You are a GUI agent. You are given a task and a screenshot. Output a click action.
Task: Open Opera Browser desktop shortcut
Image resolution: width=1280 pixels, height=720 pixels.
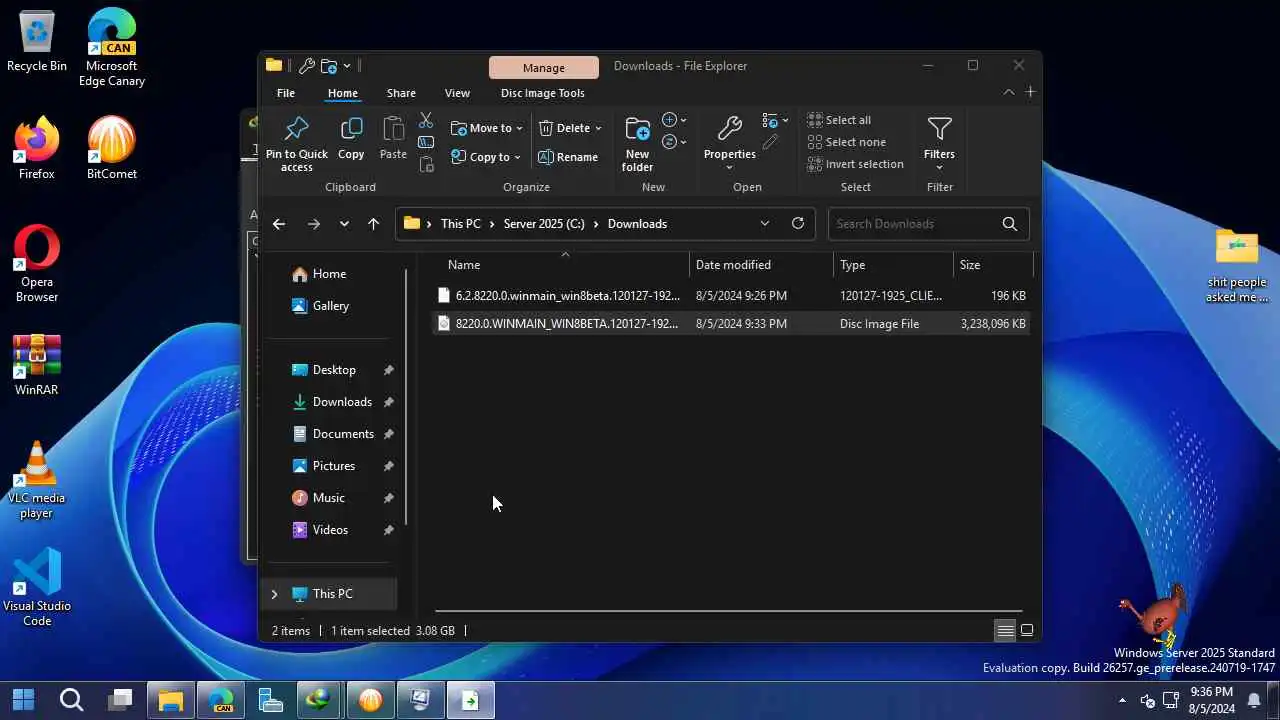click(37, 264)
